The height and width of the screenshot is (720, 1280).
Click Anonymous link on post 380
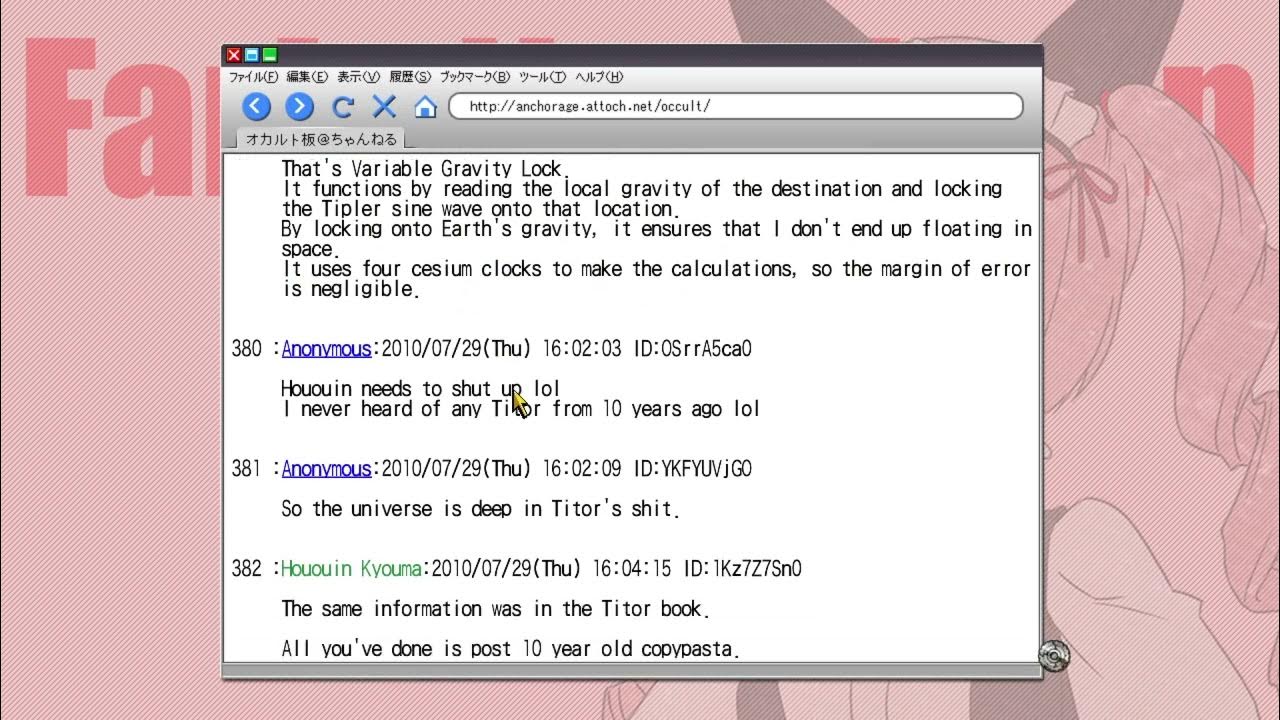326,349
